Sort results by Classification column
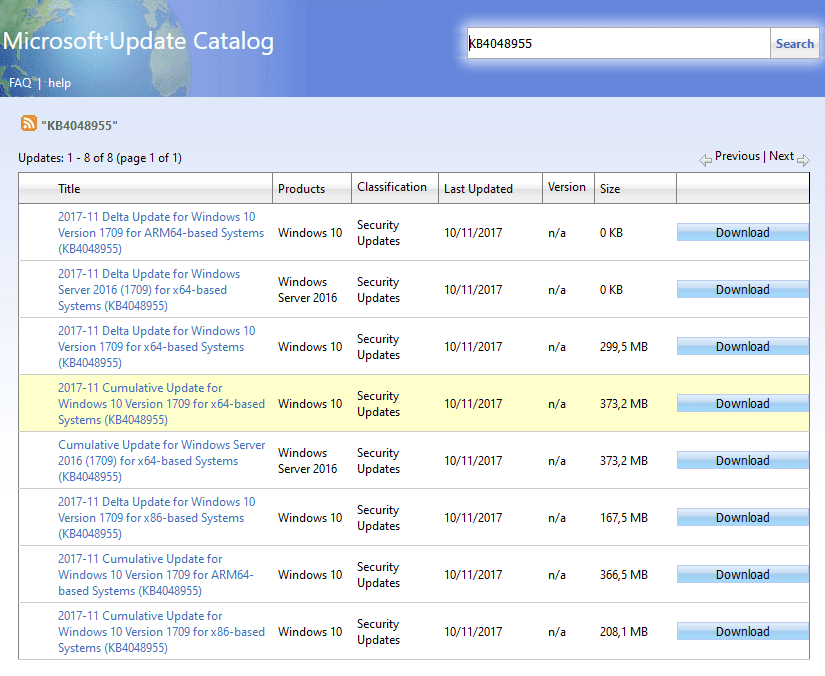Viewport: 825px width, 676px height. pos(392,187)
